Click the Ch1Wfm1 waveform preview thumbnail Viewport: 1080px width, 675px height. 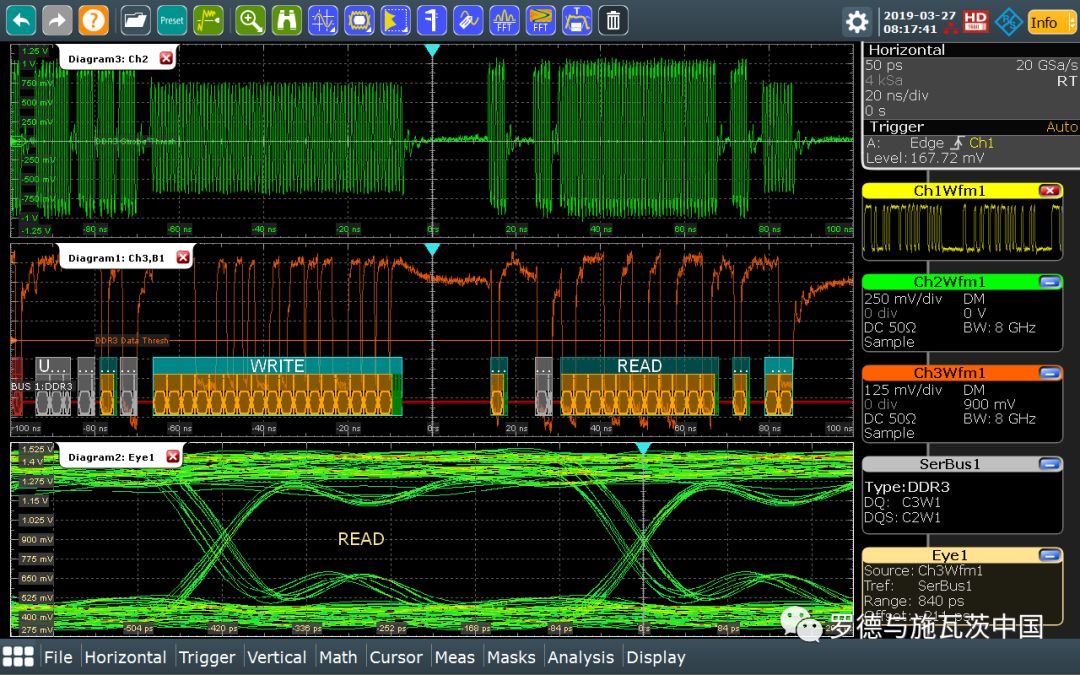click(x=961, y=227)
